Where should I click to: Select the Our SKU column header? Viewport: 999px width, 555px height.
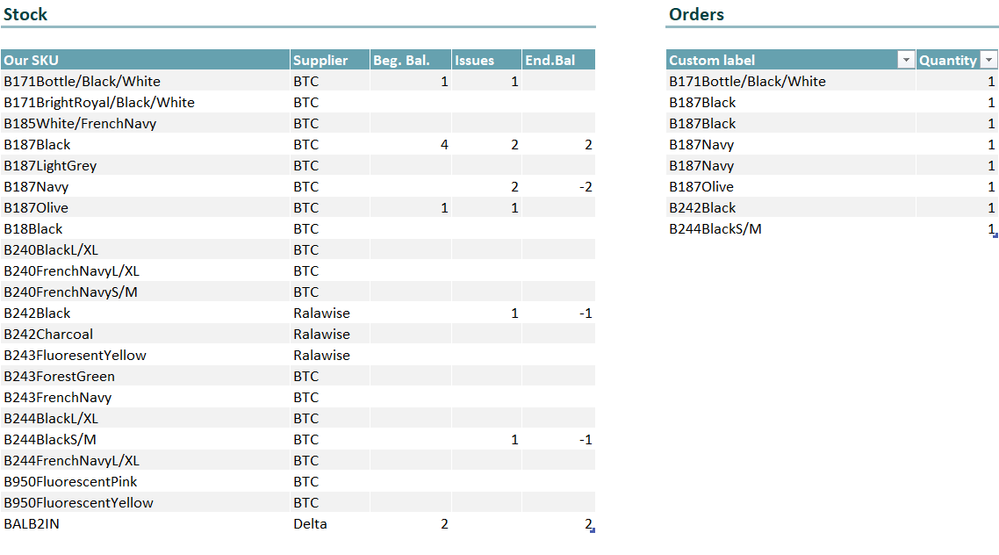point(145,60)
